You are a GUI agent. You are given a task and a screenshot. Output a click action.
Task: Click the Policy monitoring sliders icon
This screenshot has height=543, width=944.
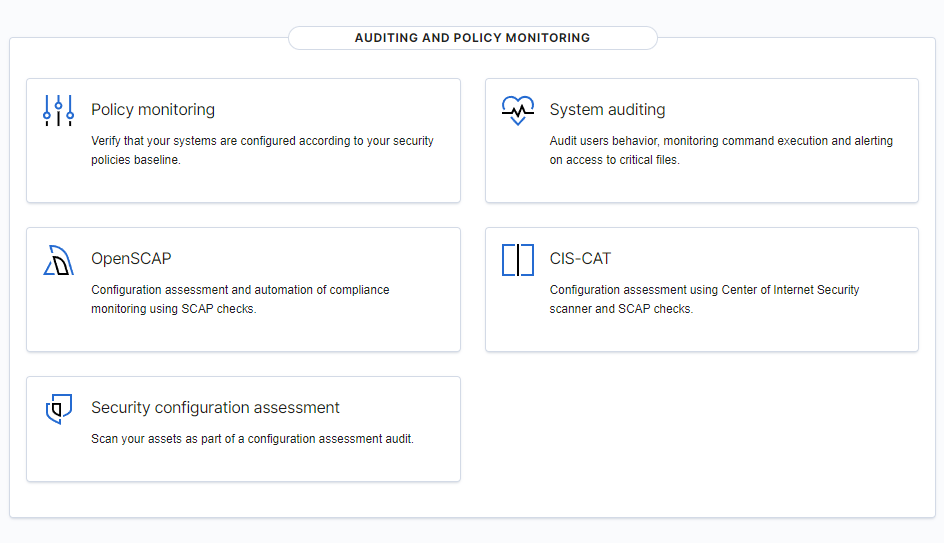coord(58,110)
